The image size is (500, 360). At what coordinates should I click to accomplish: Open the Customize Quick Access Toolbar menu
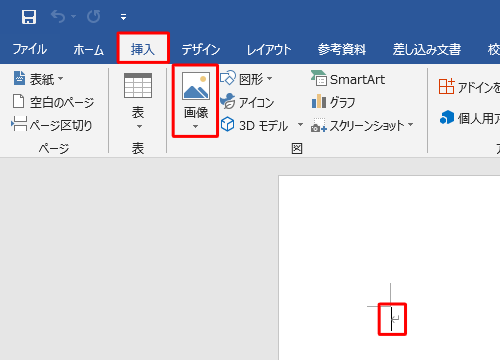[x=123, y=17]
